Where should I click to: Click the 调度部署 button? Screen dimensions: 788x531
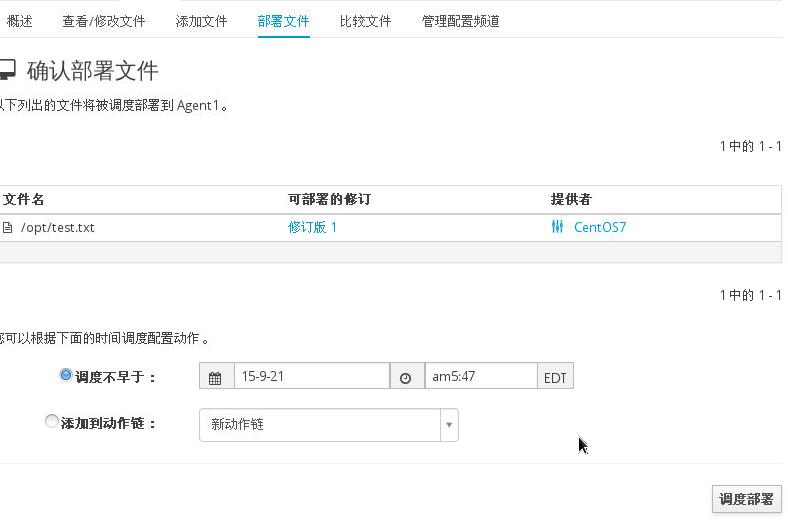point(746,499)
